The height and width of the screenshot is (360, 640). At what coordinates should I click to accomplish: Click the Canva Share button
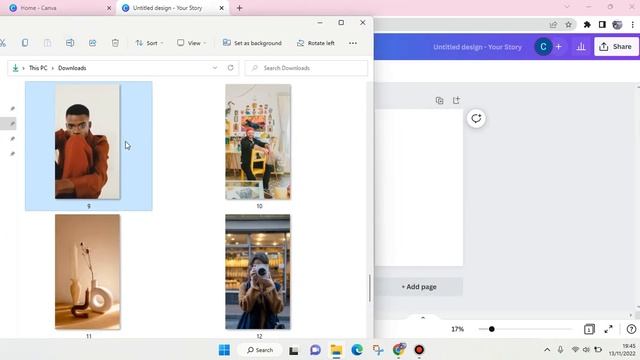coord(616,47)
